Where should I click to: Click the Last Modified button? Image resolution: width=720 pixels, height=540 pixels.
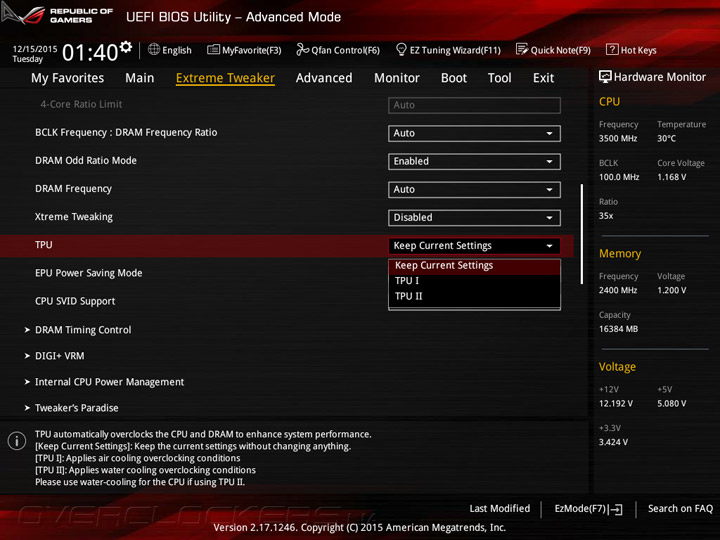point(500,509)
